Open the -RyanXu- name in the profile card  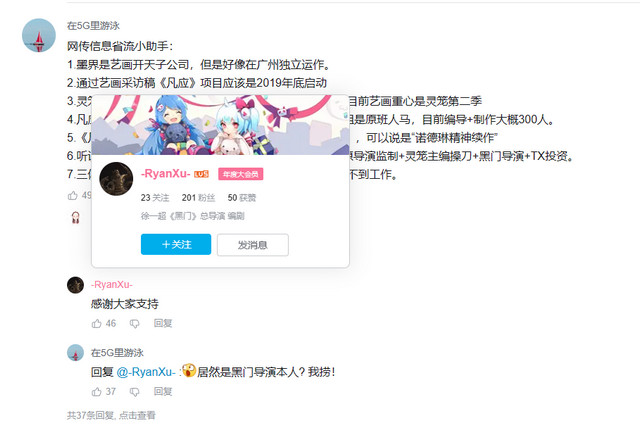pyautogui.click(x=166, y=174)
